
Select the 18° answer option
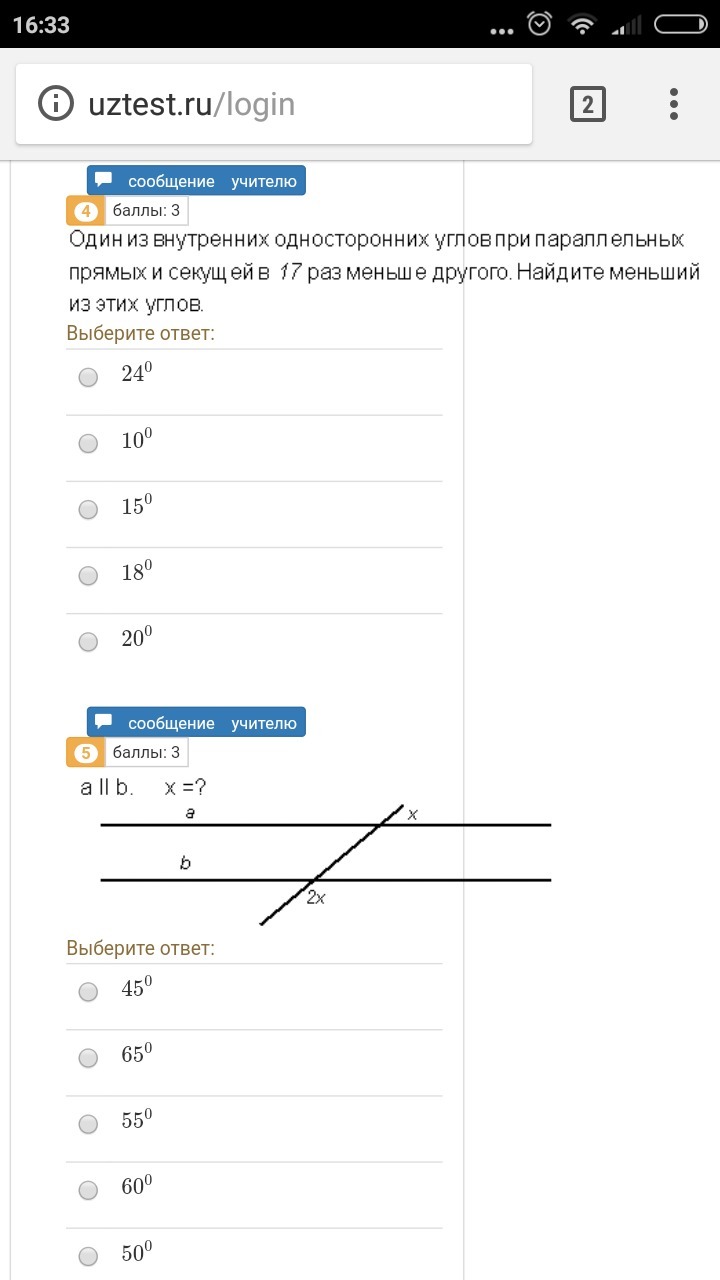87,576
